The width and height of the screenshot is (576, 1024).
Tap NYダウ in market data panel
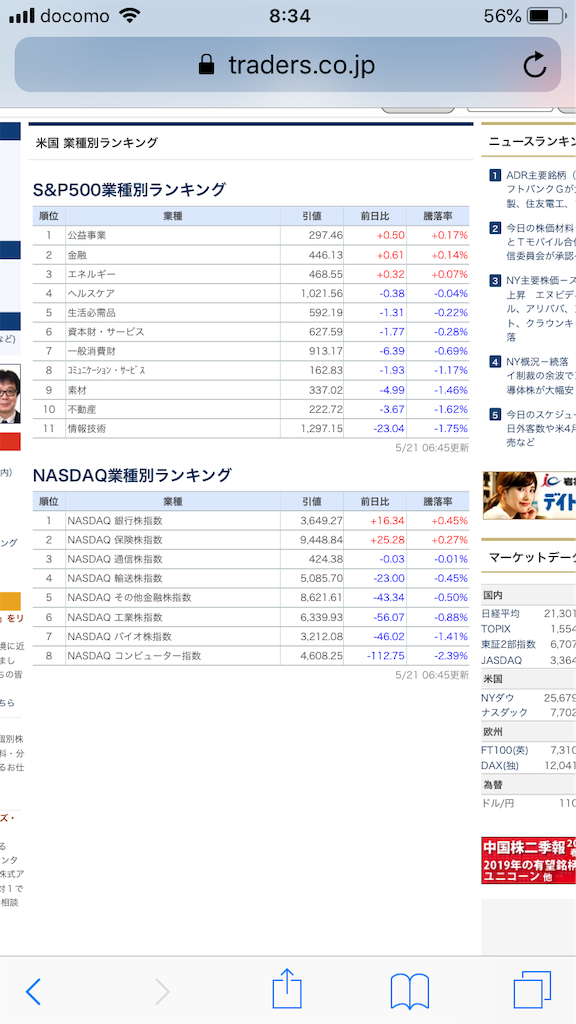pyautogui.click(x=498, y=697)
